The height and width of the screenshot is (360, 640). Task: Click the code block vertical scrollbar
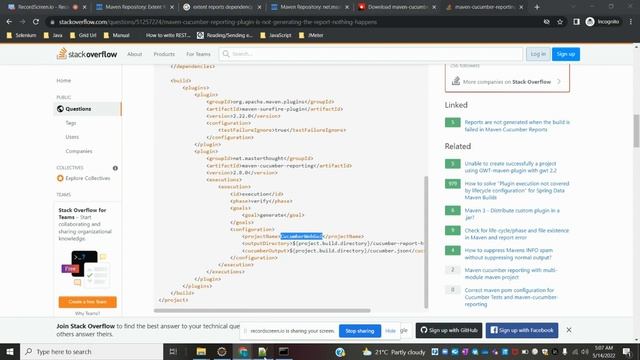click(x=426, y=242)
